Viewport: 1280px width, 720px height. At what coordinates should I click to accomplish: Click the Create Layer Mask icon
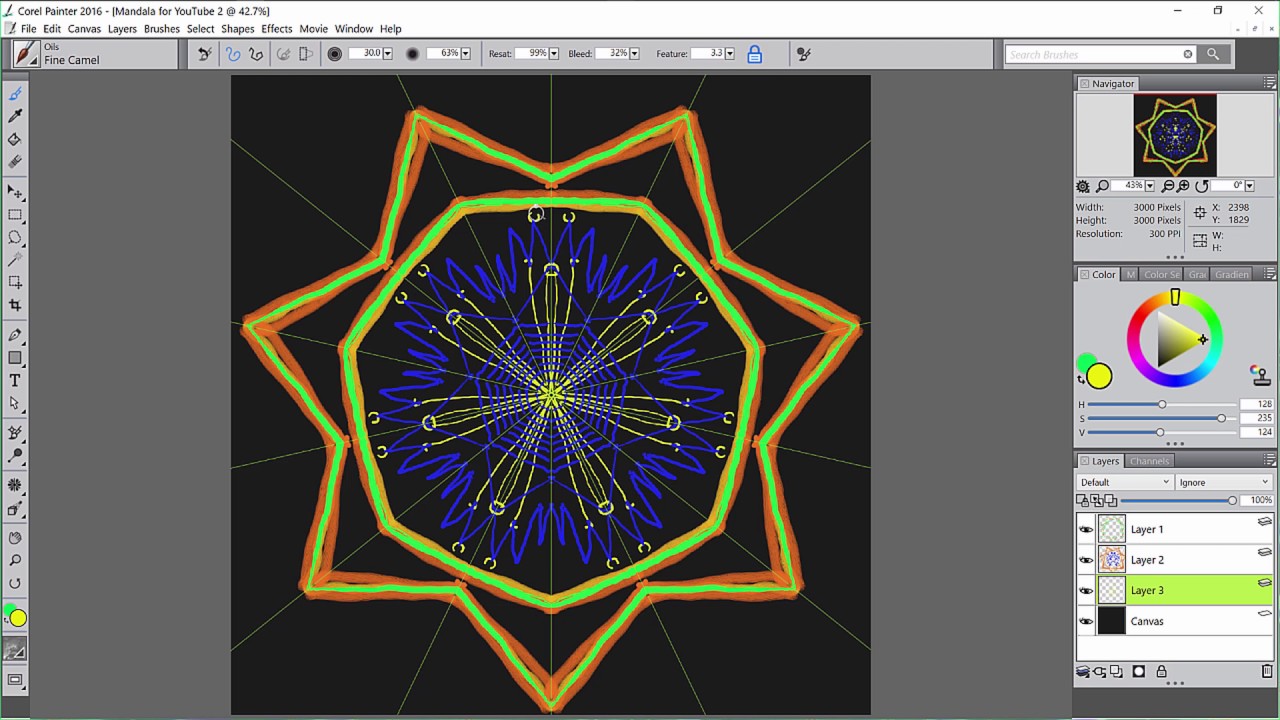tap(1139, 672)
